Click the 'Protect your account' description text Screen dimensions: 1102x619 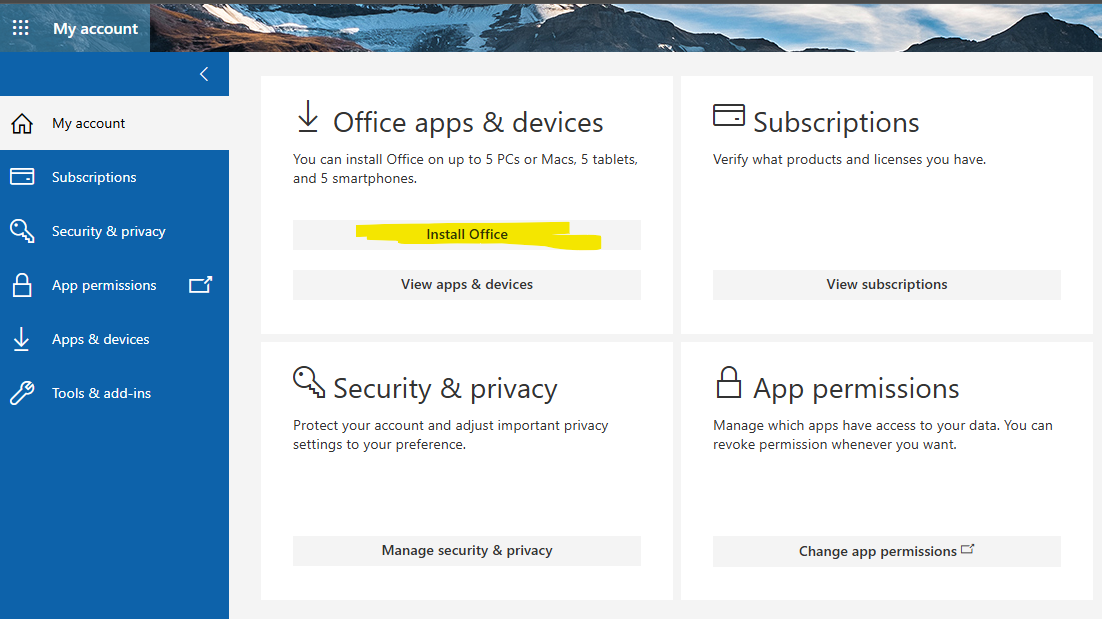click(450, 435)
